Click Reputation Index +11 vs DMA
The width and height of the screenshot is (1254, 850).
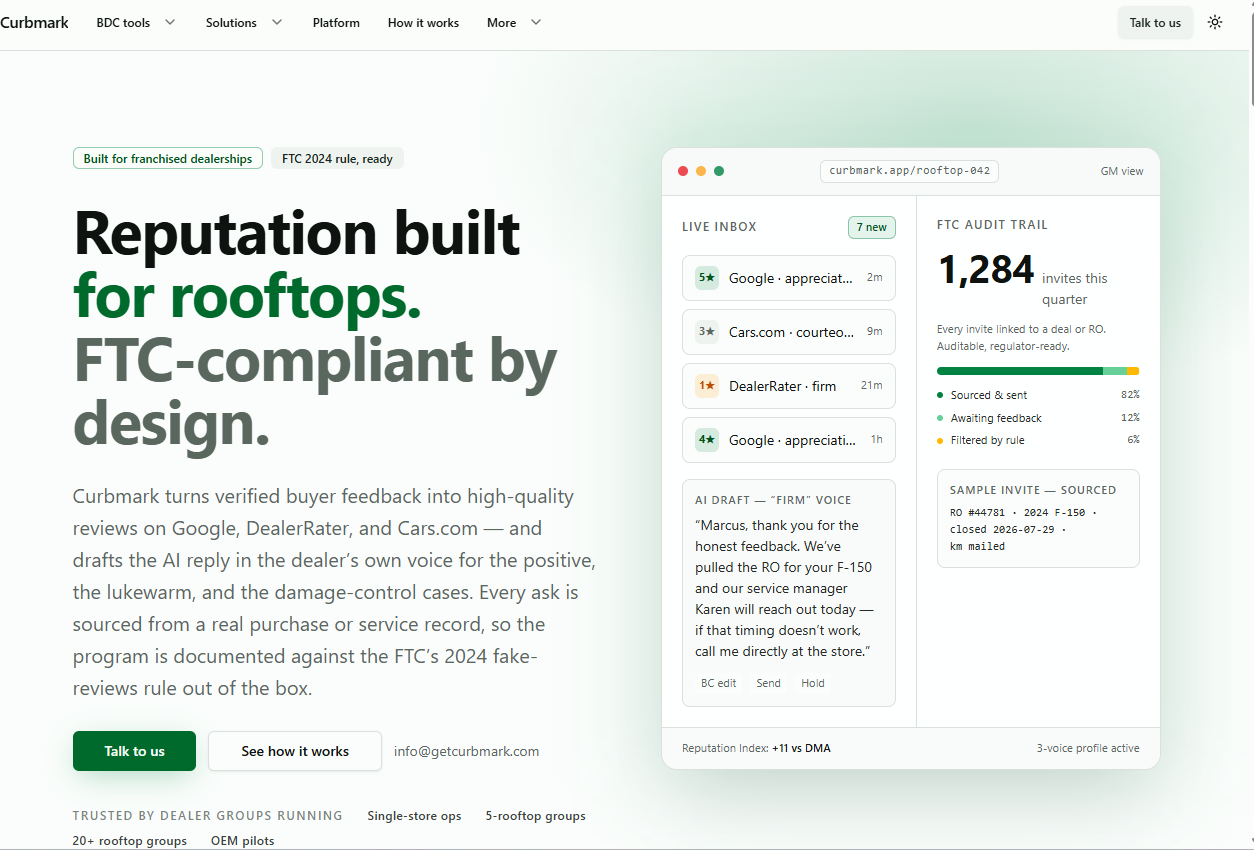point(756,748)
